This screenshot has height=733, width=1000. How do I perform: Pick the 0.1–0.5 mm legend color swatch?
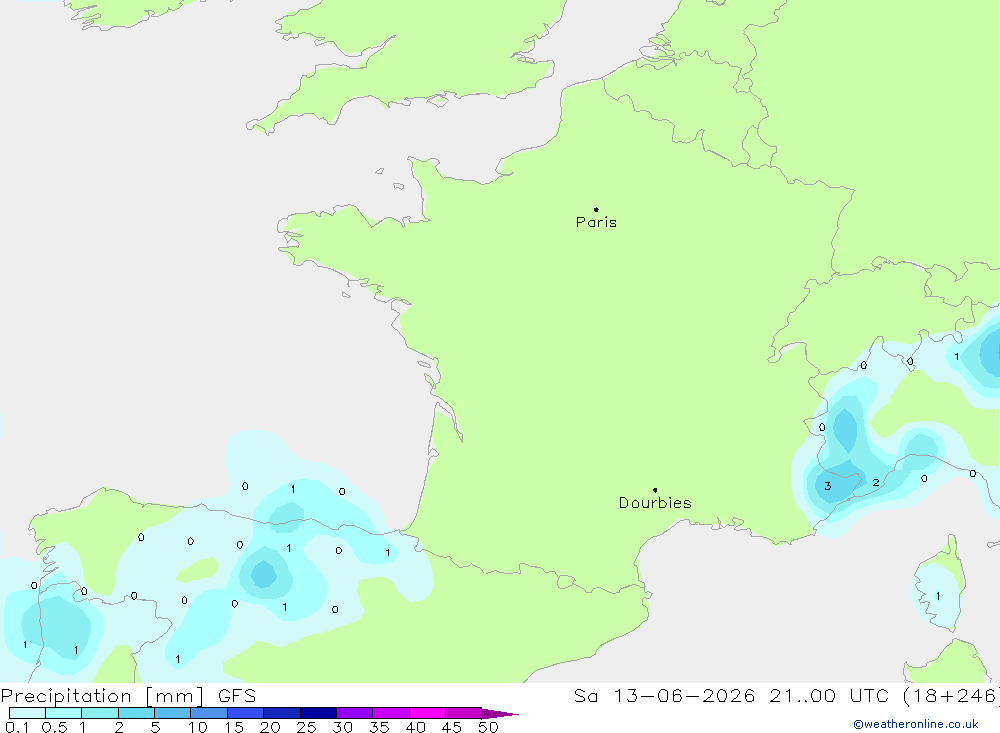(27, 713)
